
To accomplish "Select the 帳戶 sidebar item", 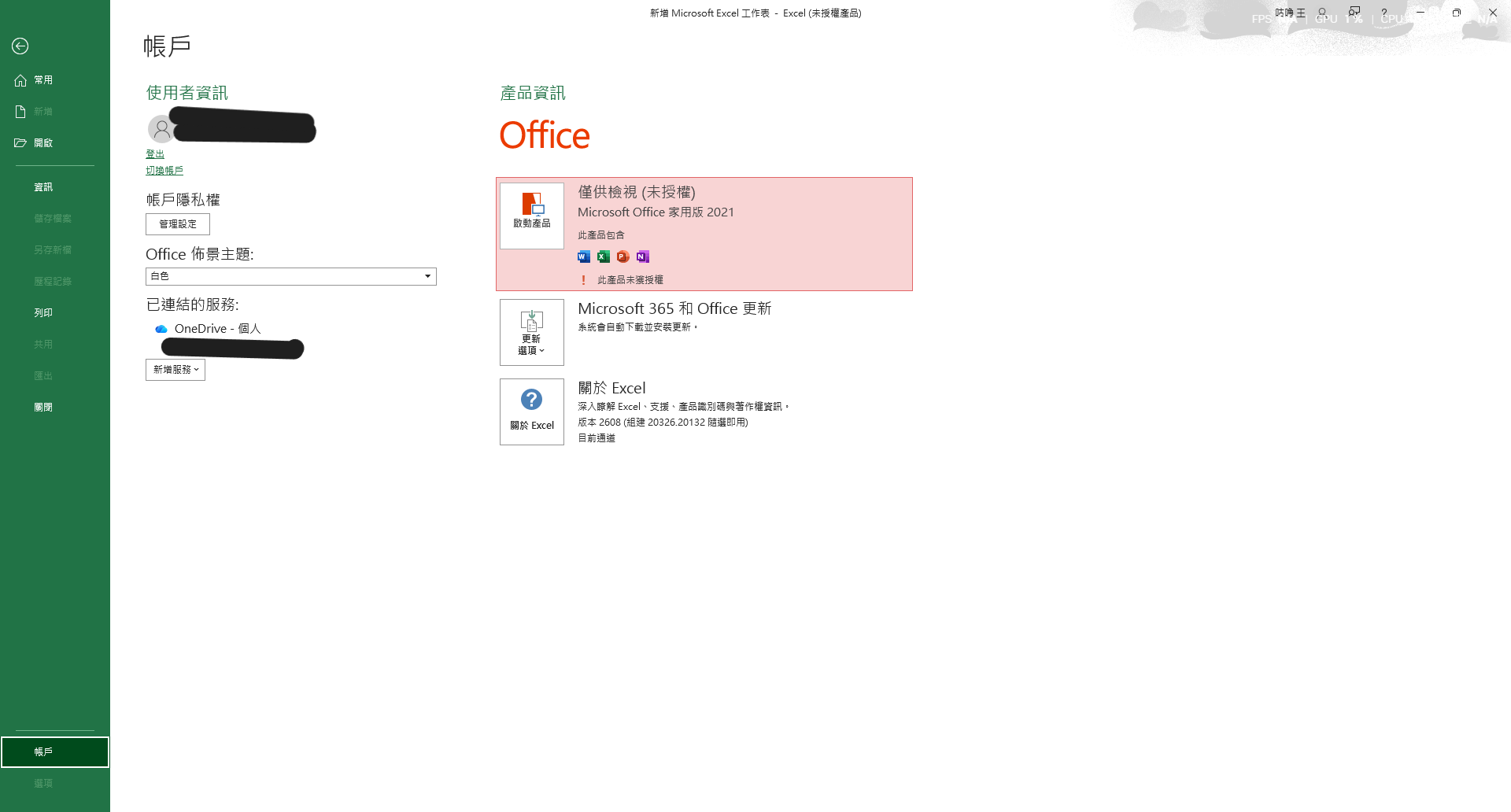I will pyautogui.click(x=55, y=752).
